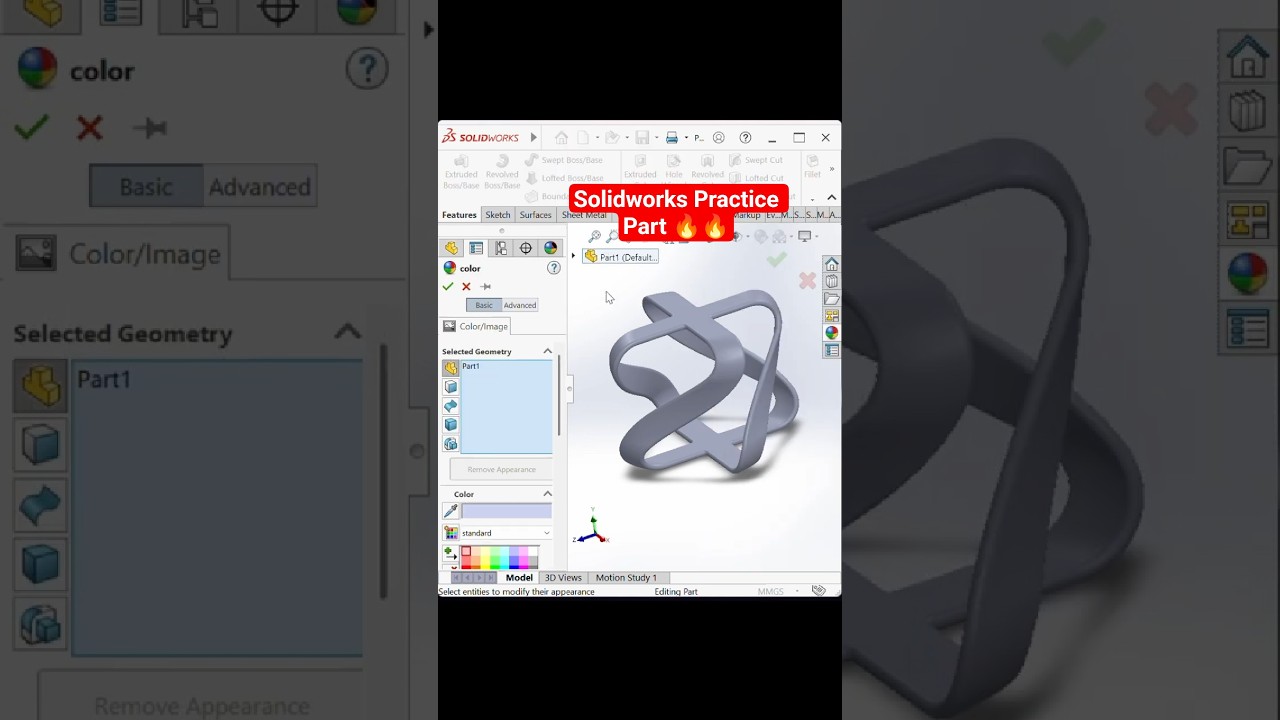Open the Save options dropdown arrow
The image size is (1280, 720).
coord(655,138)
